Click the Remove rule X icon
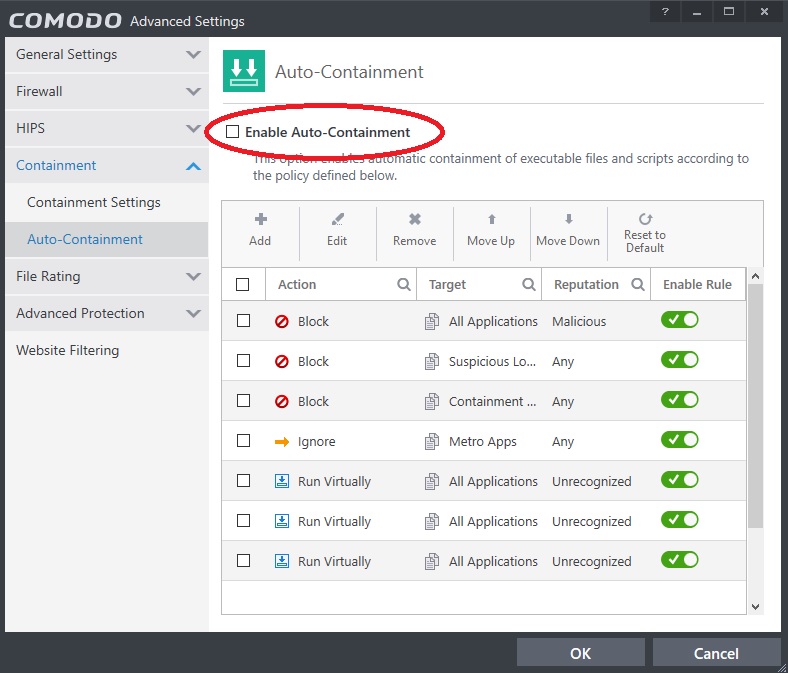 tap(414, 220)
